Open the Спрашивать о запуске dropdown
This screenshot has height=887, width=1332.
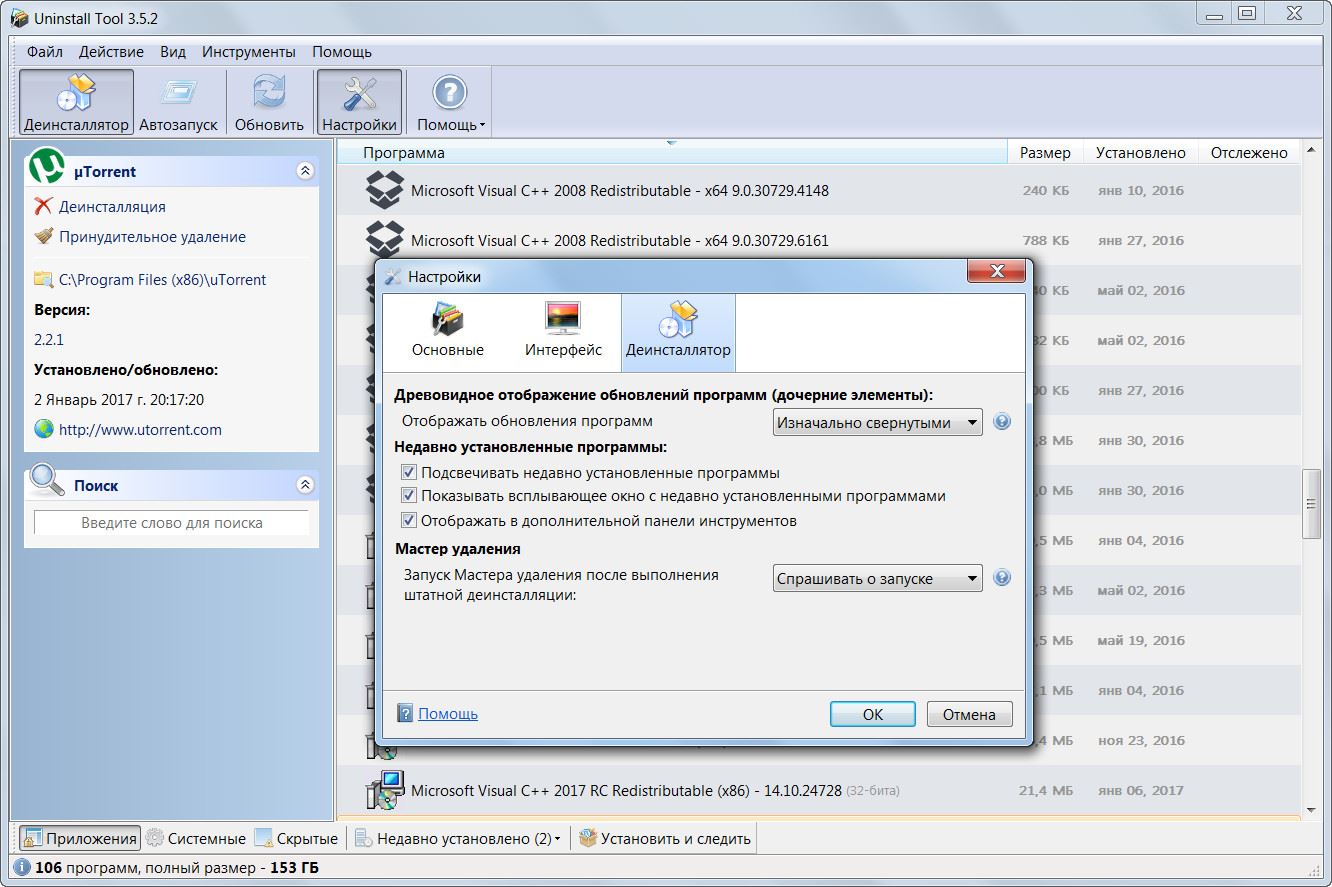[878, 578]
